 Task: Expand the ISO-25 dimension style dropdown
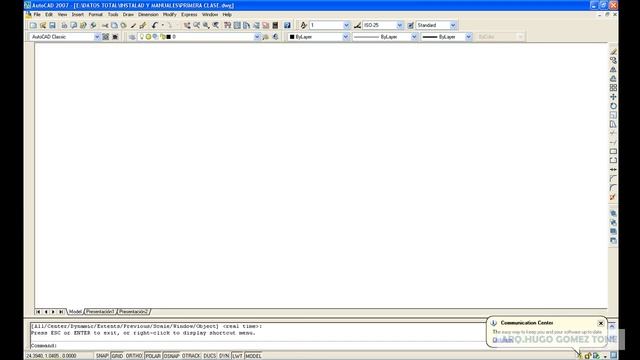400,25
